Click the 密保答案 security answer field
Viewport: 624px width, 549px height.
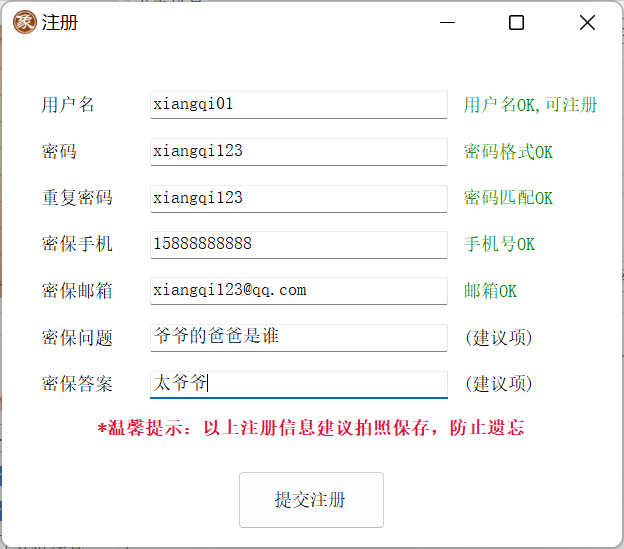(298, 384)
